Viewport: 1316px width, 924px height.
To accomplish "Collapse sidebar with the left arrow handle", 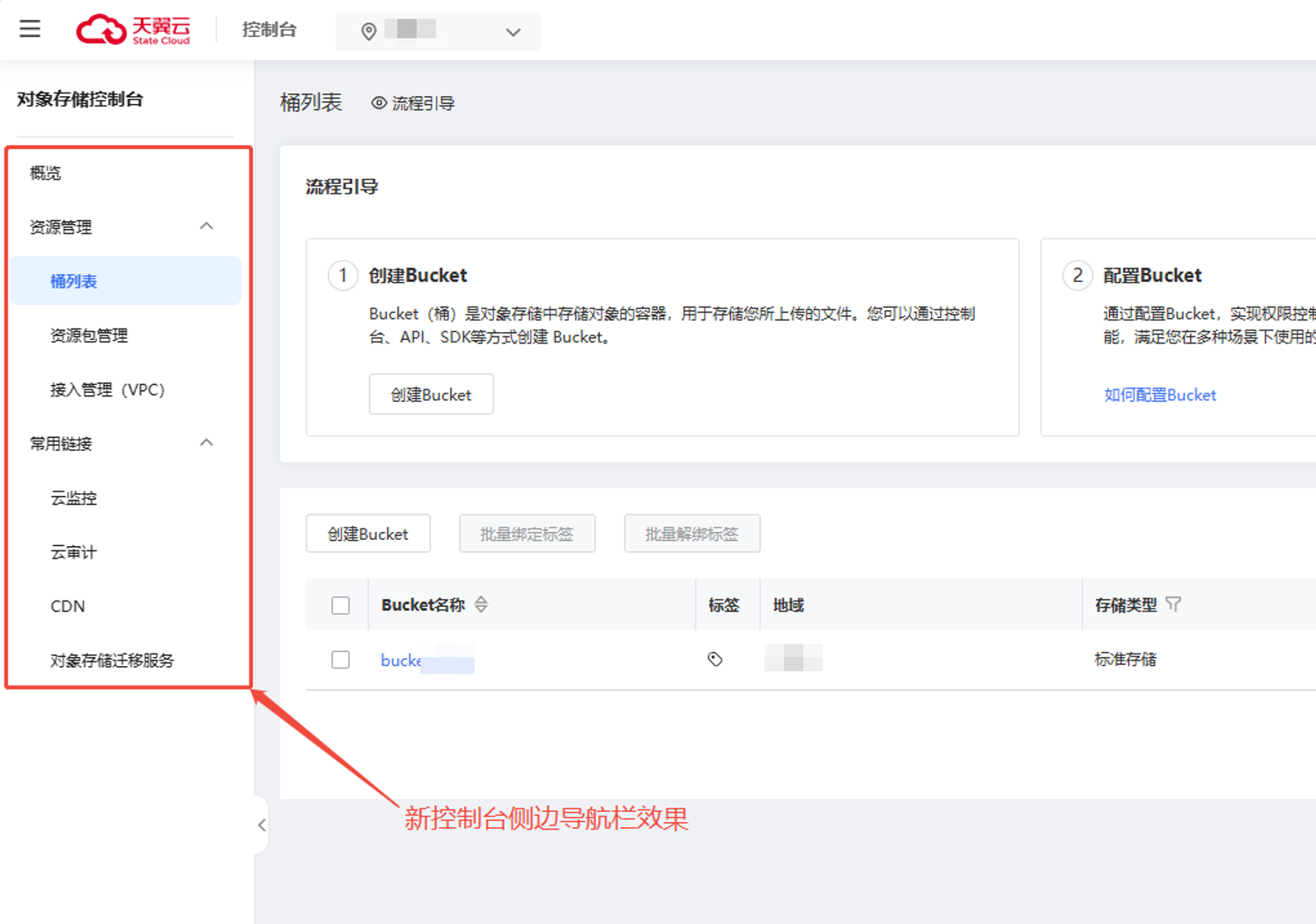I will point(262,825).
